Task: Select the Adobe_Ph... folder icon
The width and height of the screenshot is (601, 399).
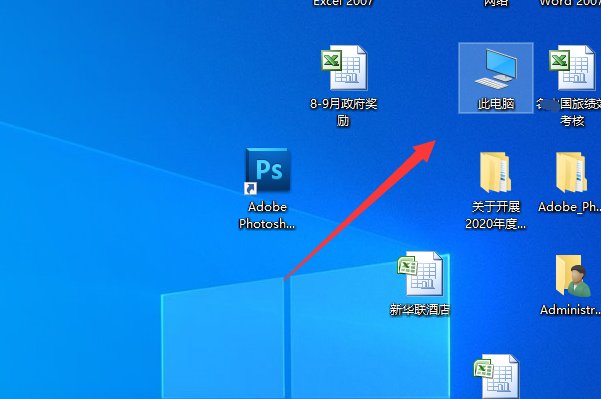Action: click(571, 172)
